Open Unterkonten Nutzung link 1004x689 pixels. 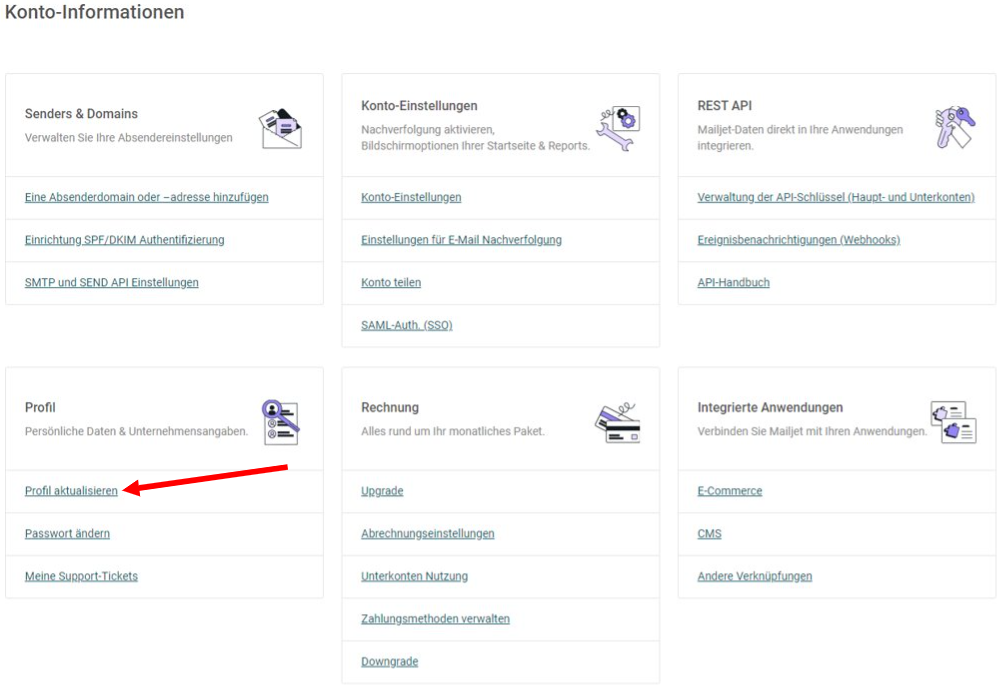pos(414,576)
